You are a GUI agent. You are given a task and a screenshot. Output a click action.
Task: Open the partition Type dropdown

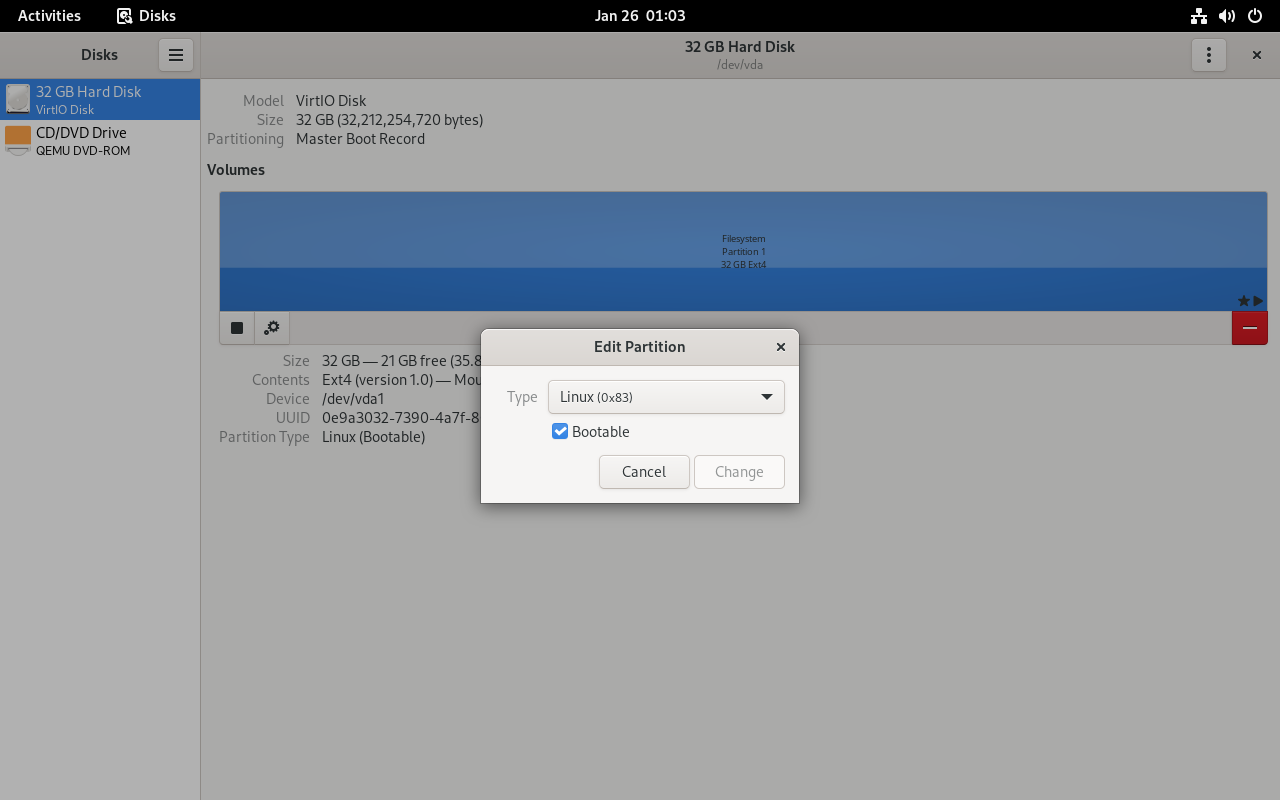(666, 397)
